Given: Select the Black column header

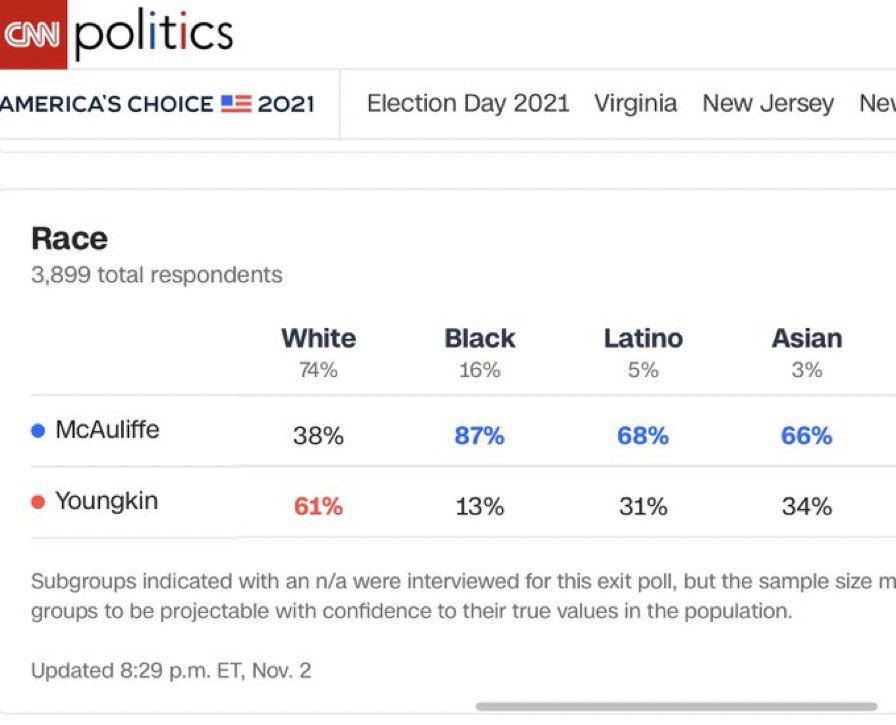Looking at the screenshot, I should tap(480, 338).
